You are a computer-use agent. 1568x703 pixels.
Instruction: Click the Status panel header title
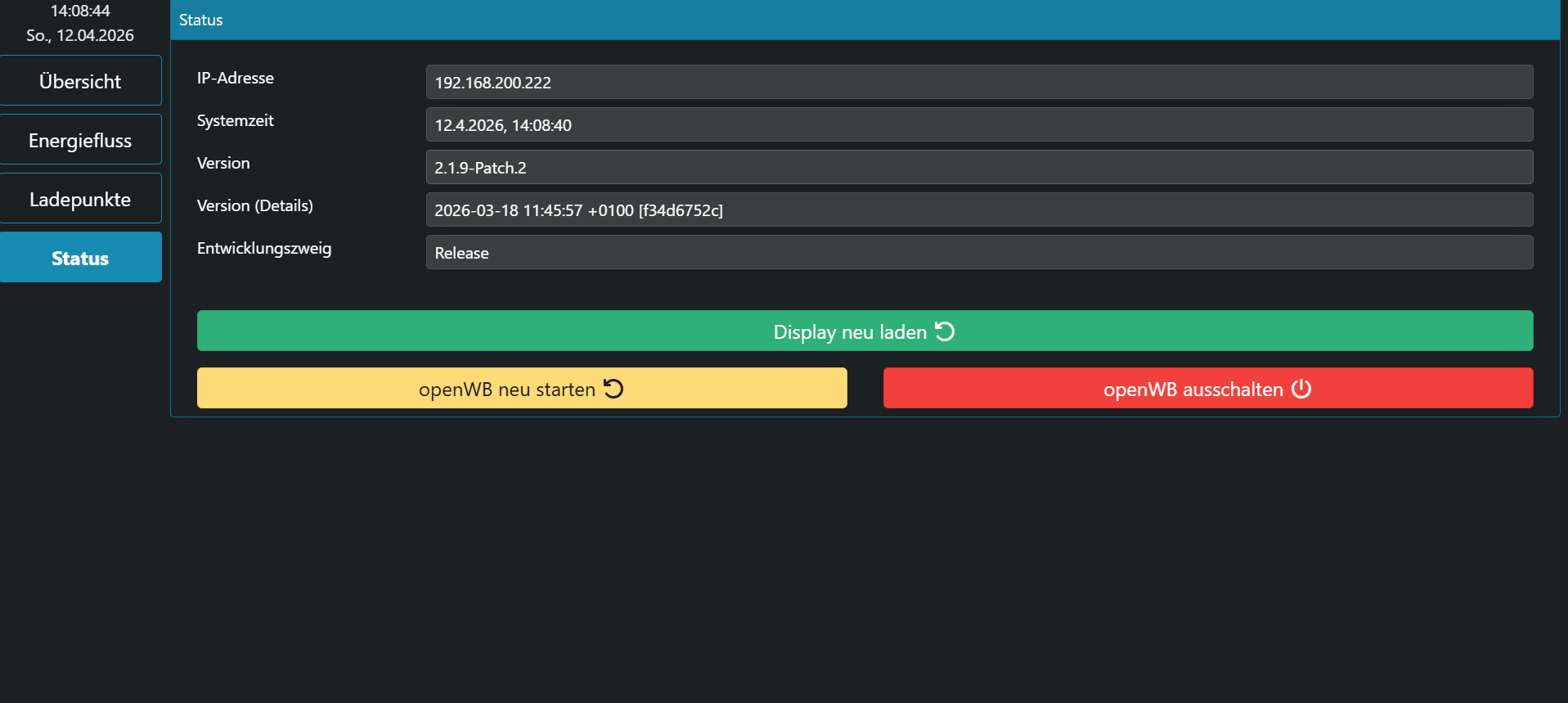point(201,20)
